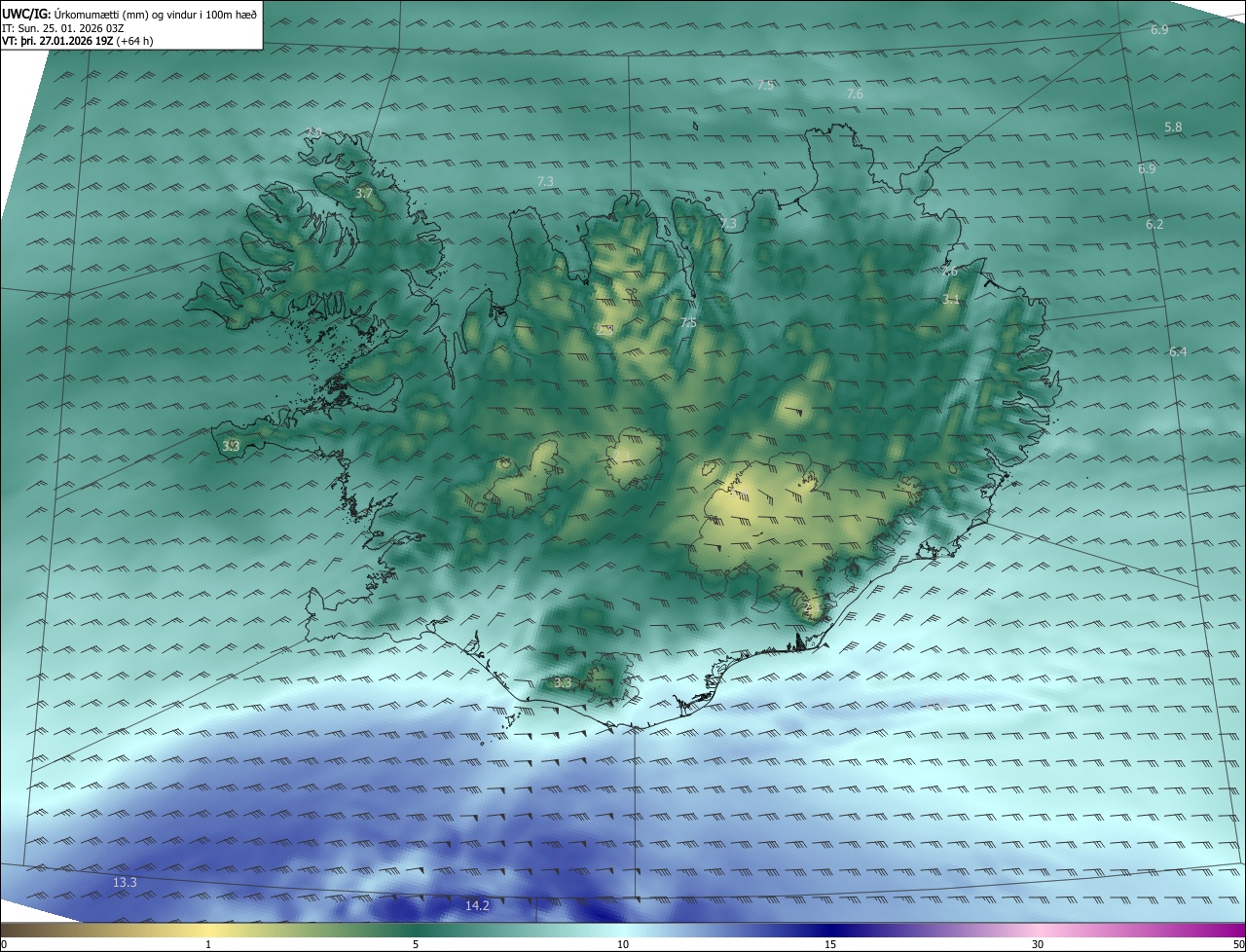Click the 3.1 value label

tap(951, 300)
